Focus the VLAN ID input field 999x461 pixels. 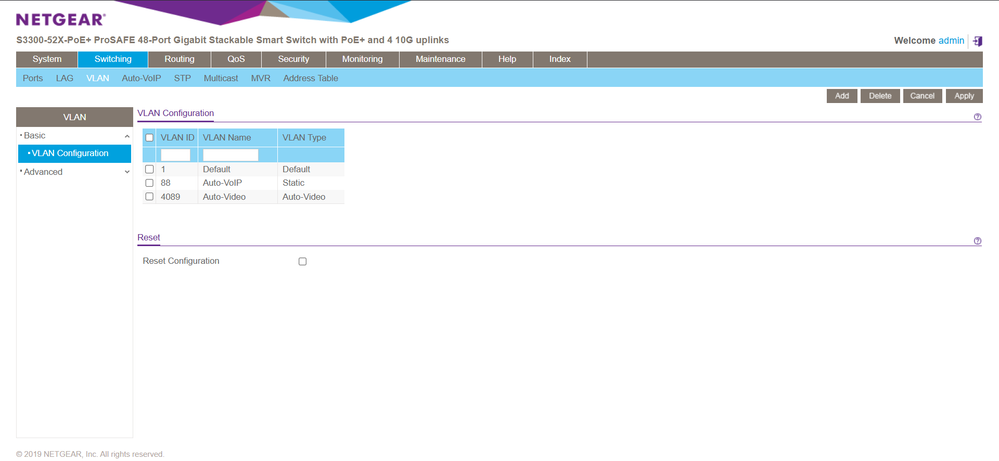coord(176,155)
